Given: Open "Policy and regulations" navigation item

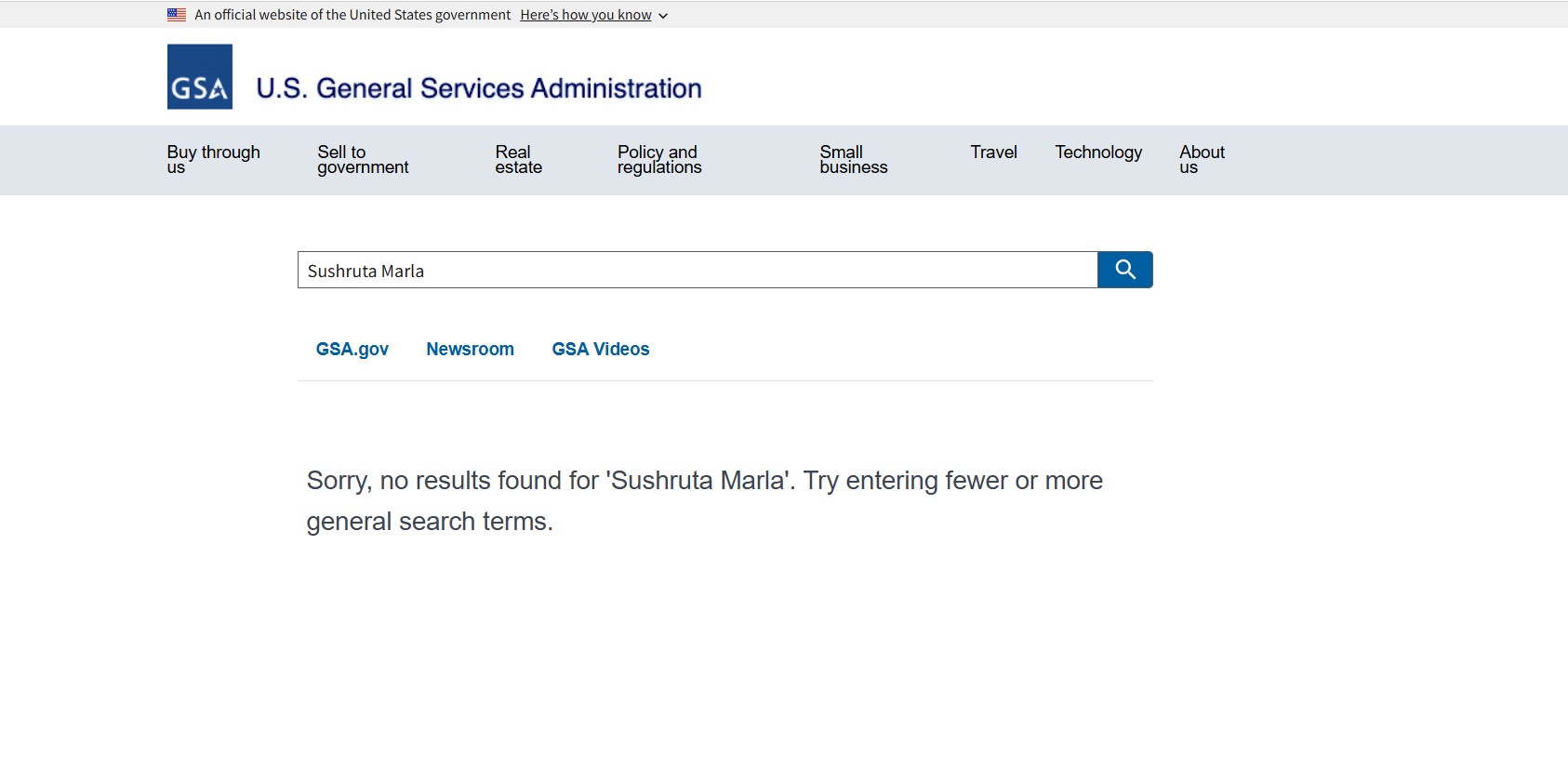Looking at the screenshot, I should coord(659,160).
